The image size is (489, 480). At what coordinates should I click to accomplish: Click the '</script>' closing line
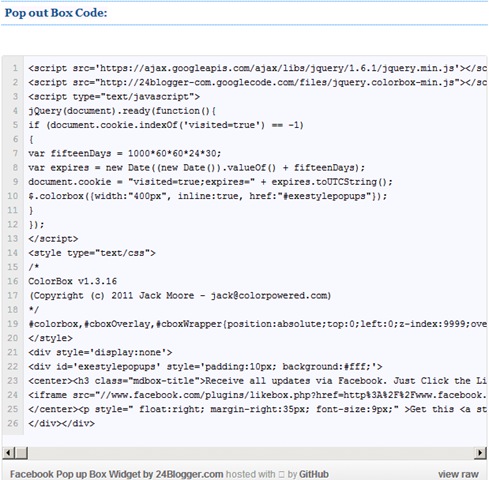point(53,239)
